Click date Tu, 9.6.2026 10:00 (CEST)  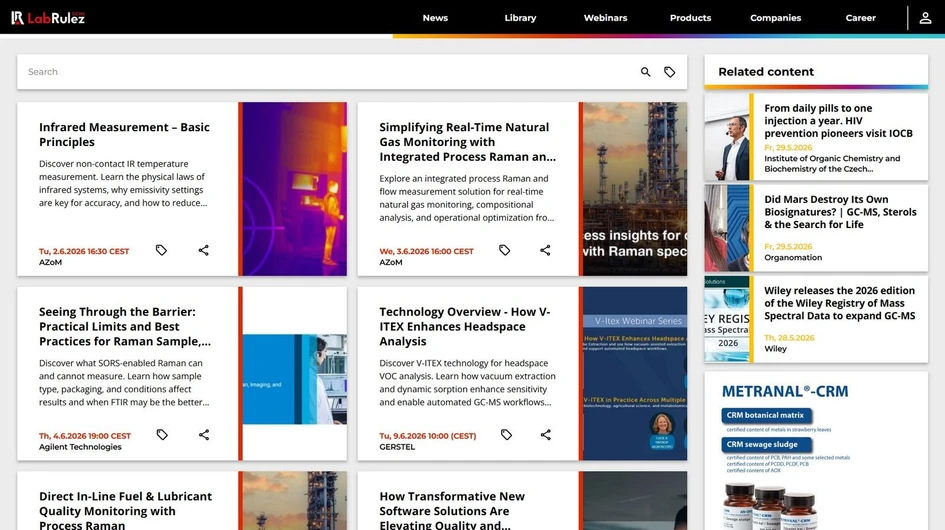tap(428, 436)
